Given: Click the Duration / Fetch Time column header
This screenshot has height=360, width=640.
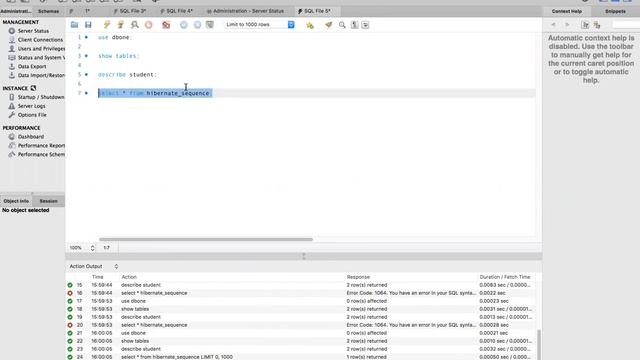Looking at the screenshot, I should click(x=504, y=277).
